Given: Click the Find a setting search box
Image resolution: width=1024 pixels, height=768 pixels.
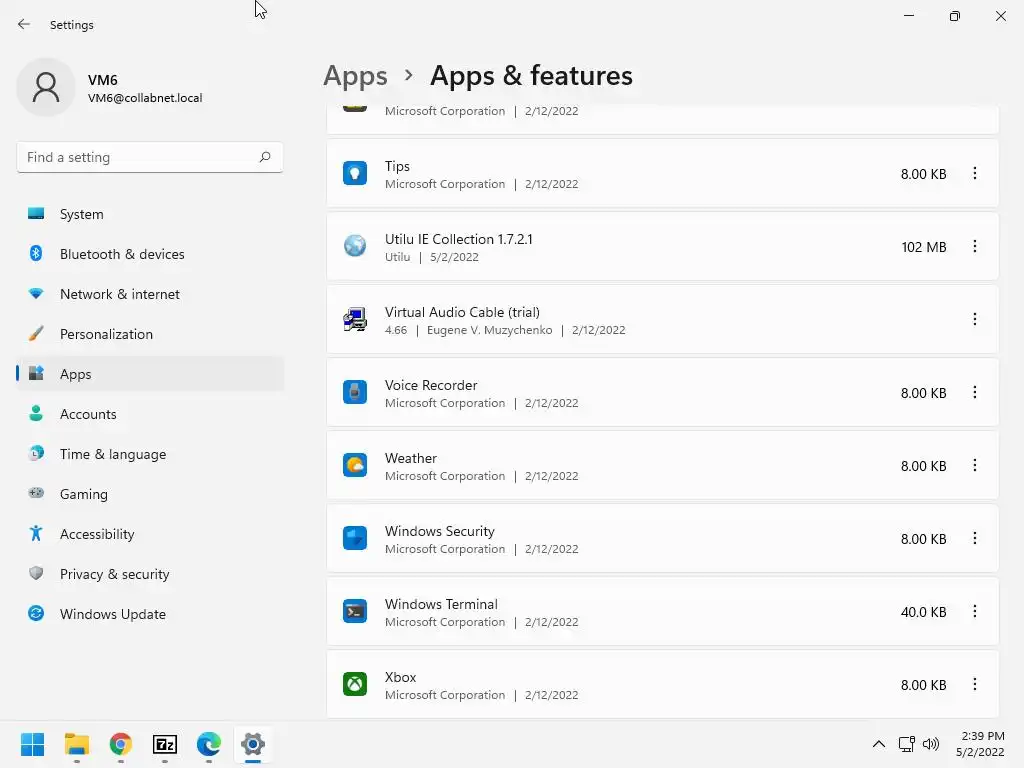Looking at the screenshot, I should 138,157.
